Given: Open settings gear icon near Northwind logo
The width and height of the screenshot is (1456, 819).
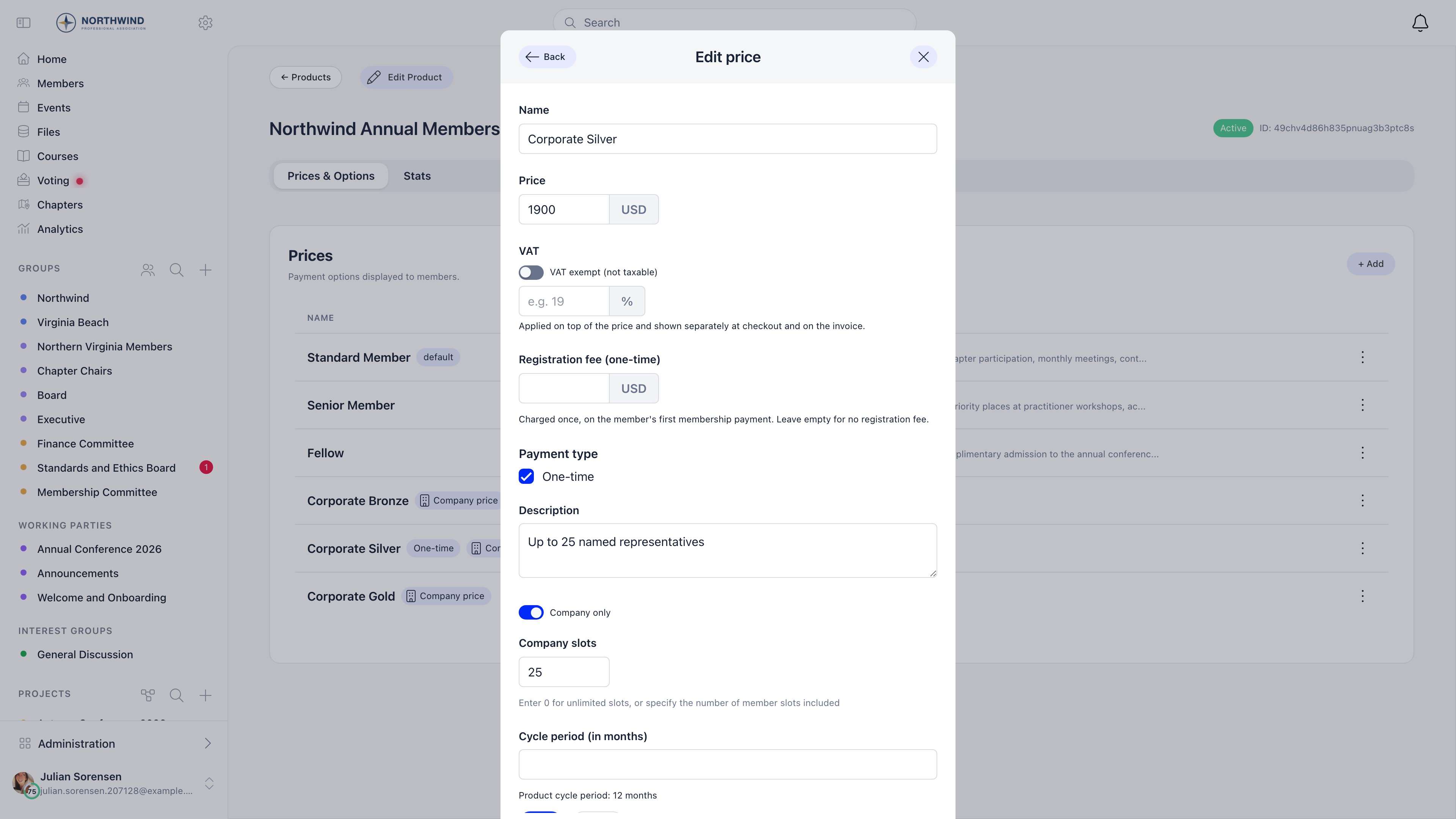Looking at the screenshot, I should tap(205, 23).
